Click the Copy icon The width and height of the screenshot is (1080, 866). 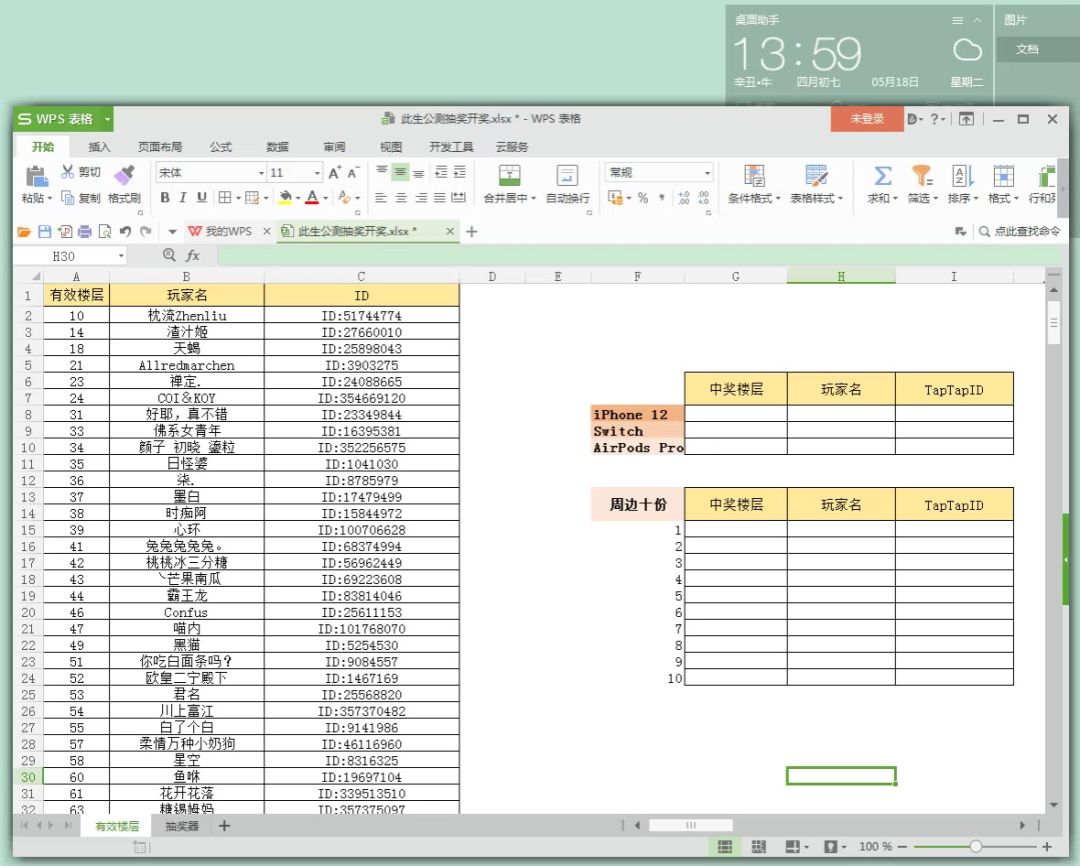(x=68, y=198)
